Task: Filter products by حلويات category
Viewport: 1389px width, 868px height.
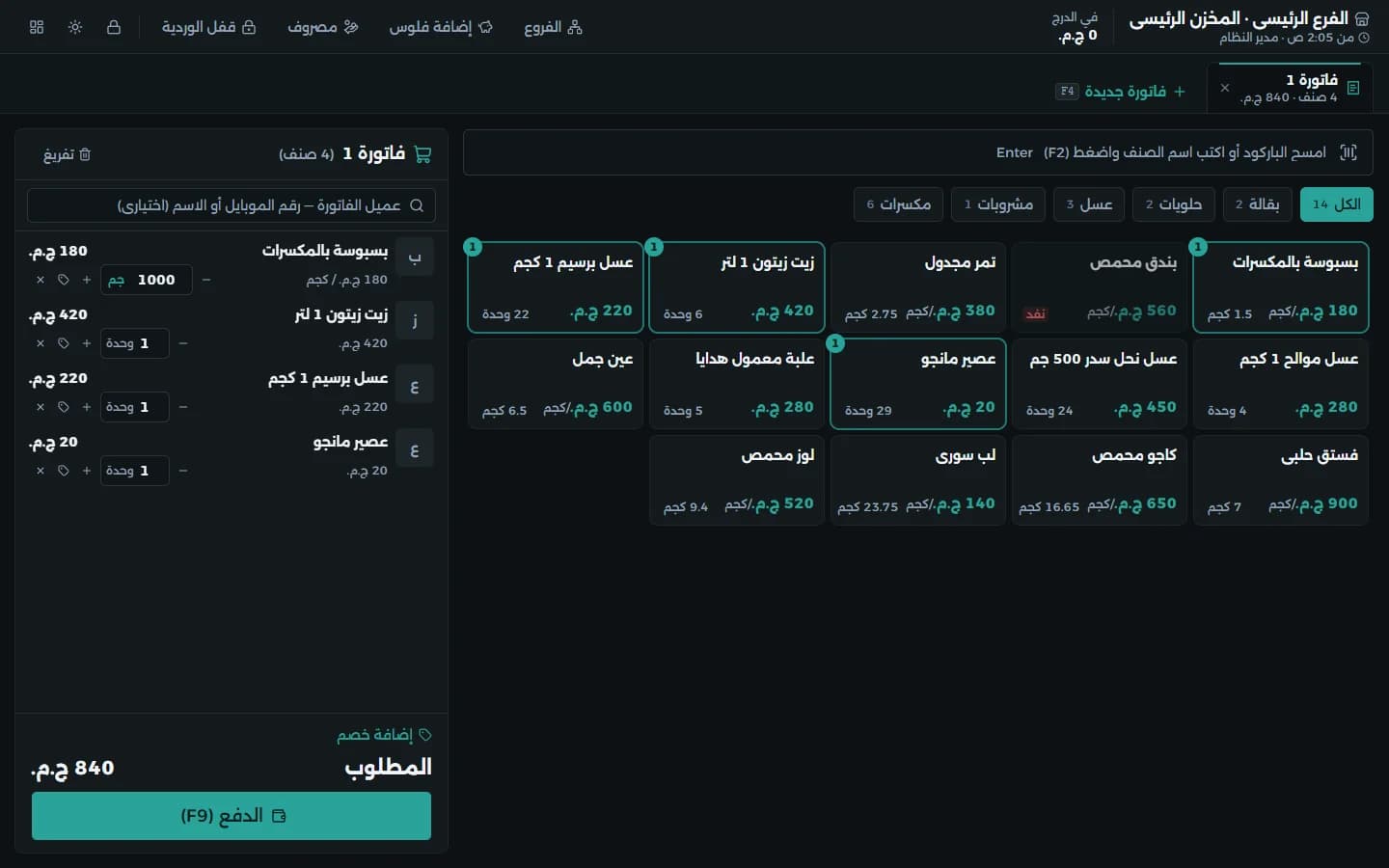Action: coord(1173,204)
